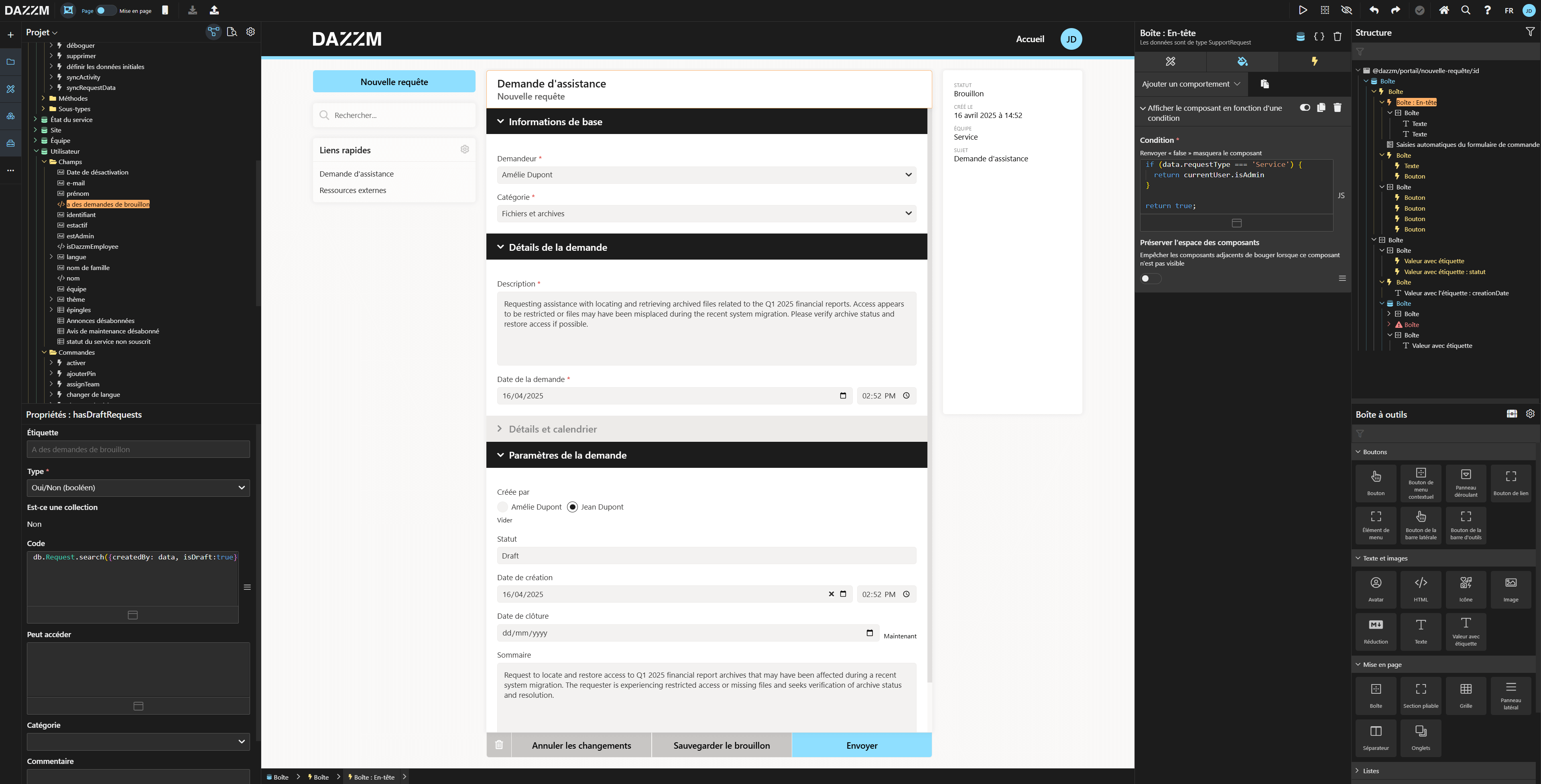This screenshot has width=1541, height=784.
Task: Select Jean Dupont radio button
Action: tap(573, 507)
